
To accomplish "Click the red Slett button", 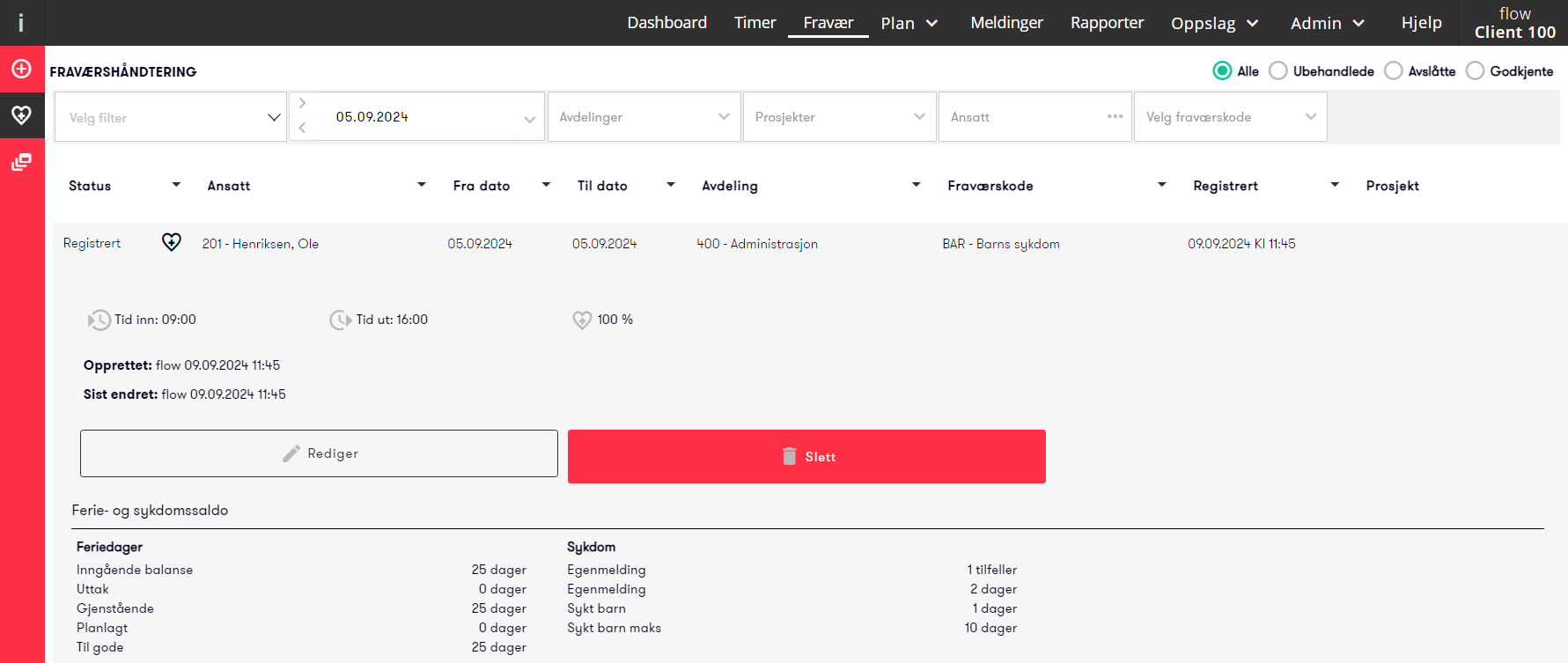I will click(x=806, y=456).
